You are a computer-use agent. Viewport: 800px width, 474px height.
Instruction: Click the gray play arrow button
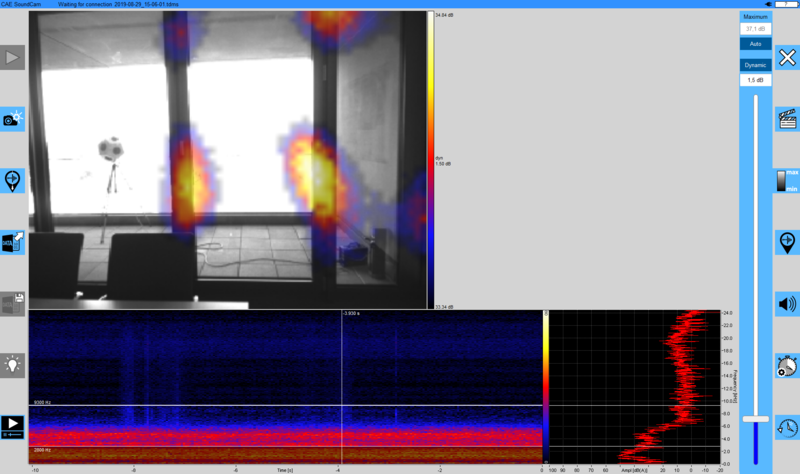pyautogui.click(x=12, y=58)
